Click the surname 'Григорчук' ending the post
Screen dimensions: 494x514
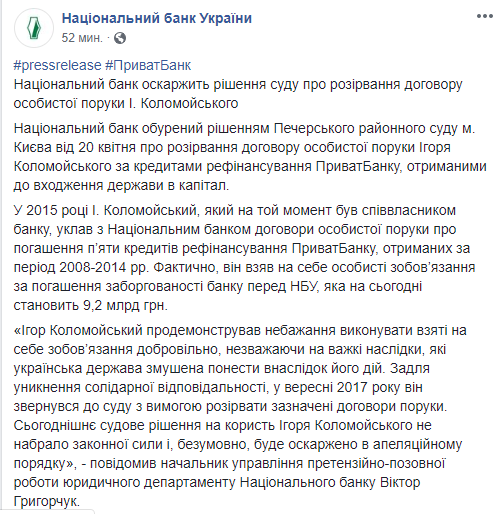tap(45, 501)
